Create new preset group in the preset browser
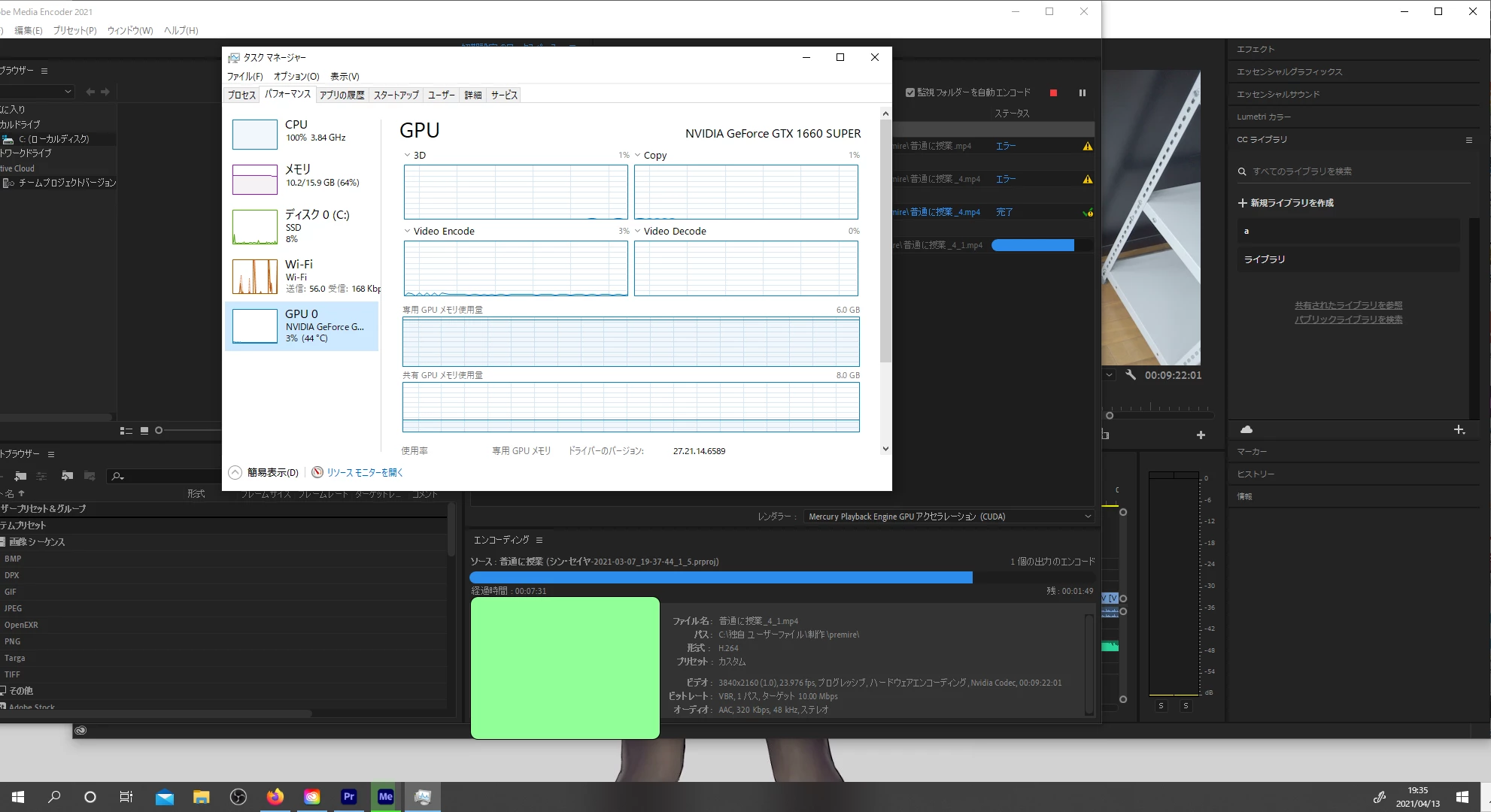1491x812 pixels. [20, 476]
